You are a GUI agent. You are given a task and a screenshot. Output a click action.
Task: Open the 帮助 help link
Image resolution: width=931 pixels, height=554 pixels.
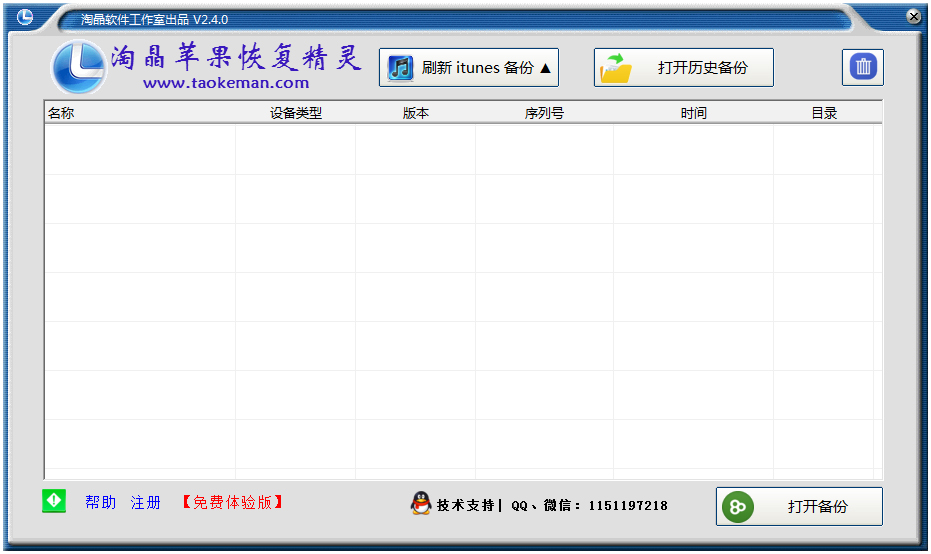(x=100, y=502)
